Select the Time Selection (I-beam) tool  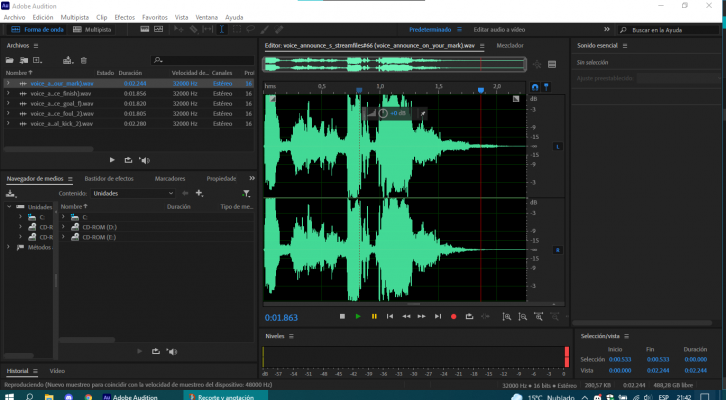[222, 30]
